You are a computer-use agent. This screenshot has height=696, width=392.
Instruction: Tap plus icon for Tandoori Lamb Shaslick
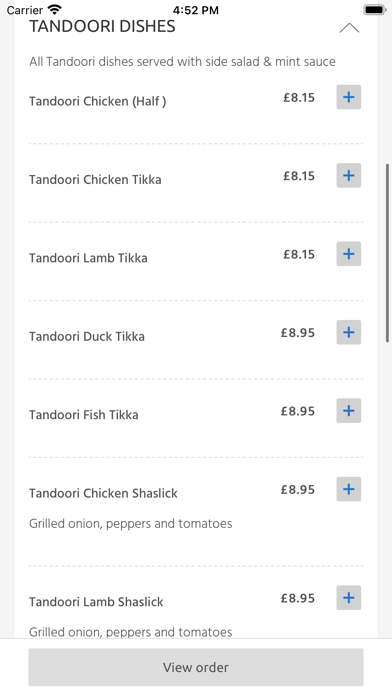click(x=348, y=598)
